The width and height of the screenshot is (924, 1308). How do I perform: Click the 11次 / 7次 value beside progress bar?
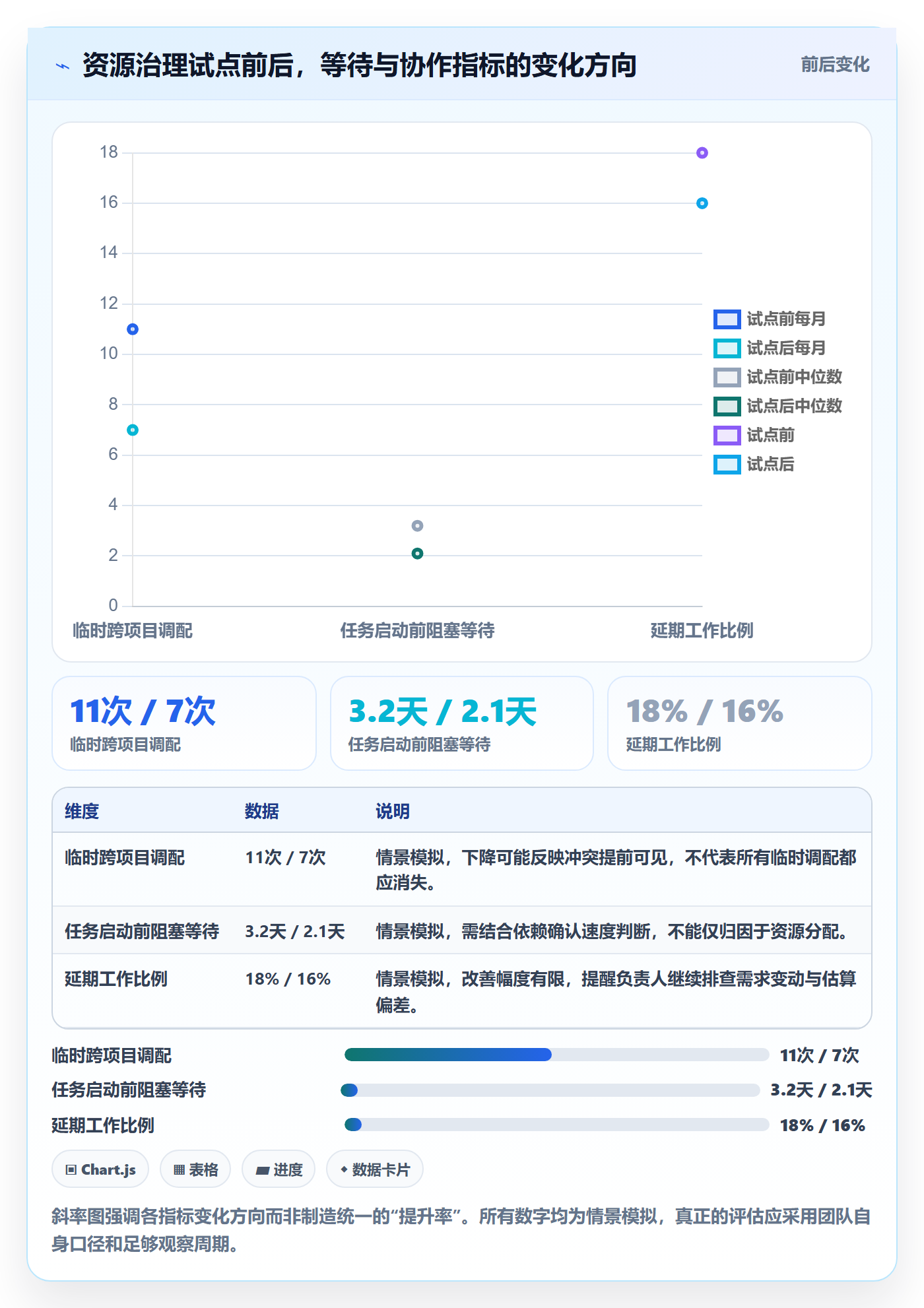(x=820, y=1056)
